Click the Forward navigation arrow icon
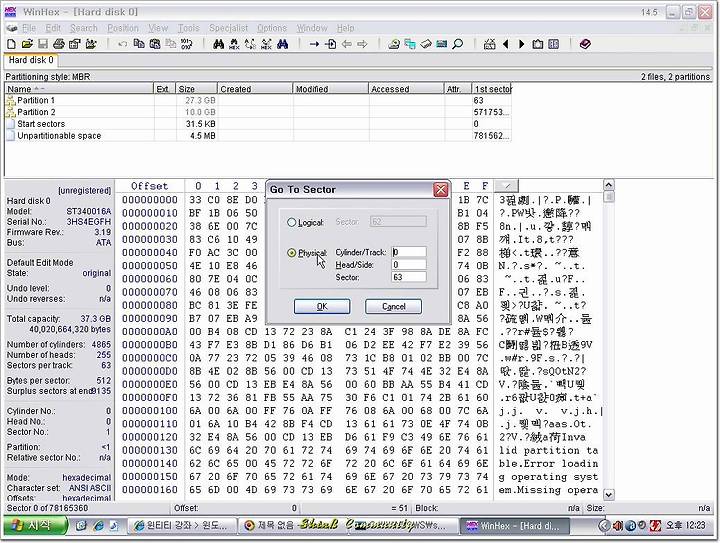This screenshot has width=720, height=543. [363, 44]
